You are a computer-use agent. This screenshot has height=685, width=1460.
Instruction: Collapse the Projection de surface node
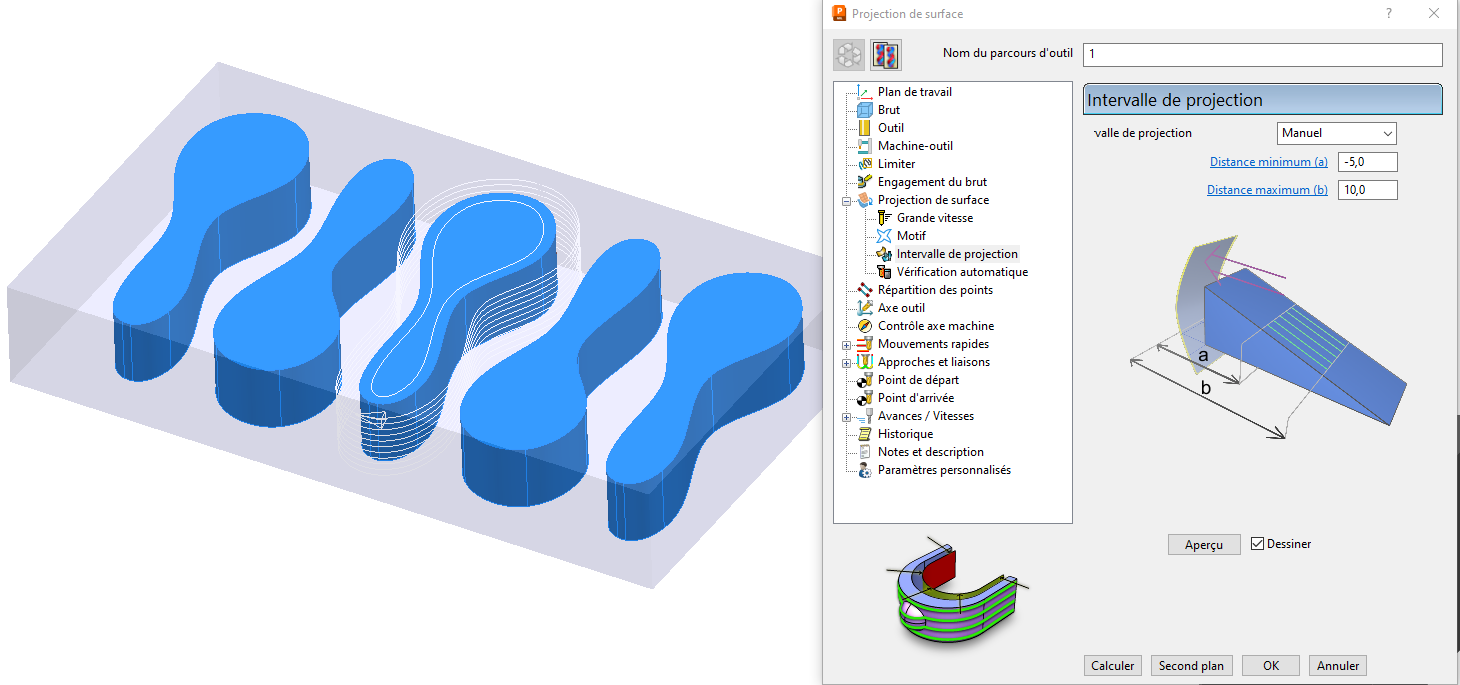coord(847,201)
